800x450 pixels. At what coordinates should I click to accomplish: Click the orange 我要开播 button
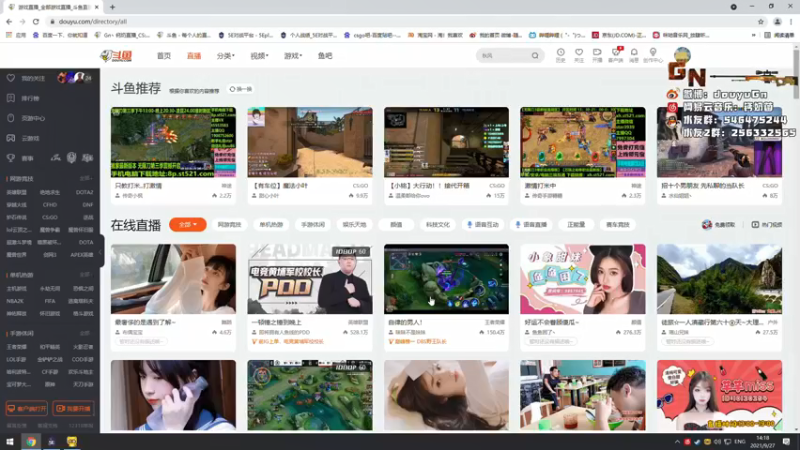73,408
